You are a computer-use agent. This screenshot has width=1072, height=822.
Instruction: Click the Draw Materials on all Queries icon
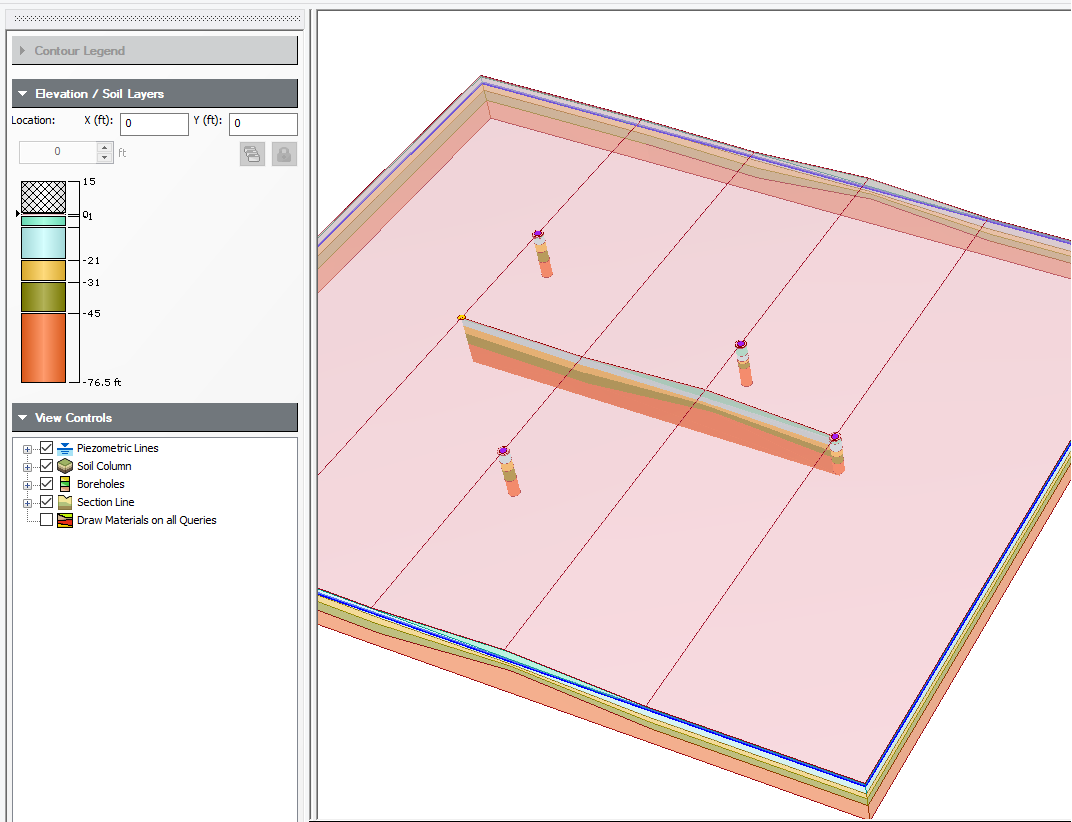pos(63,519)
